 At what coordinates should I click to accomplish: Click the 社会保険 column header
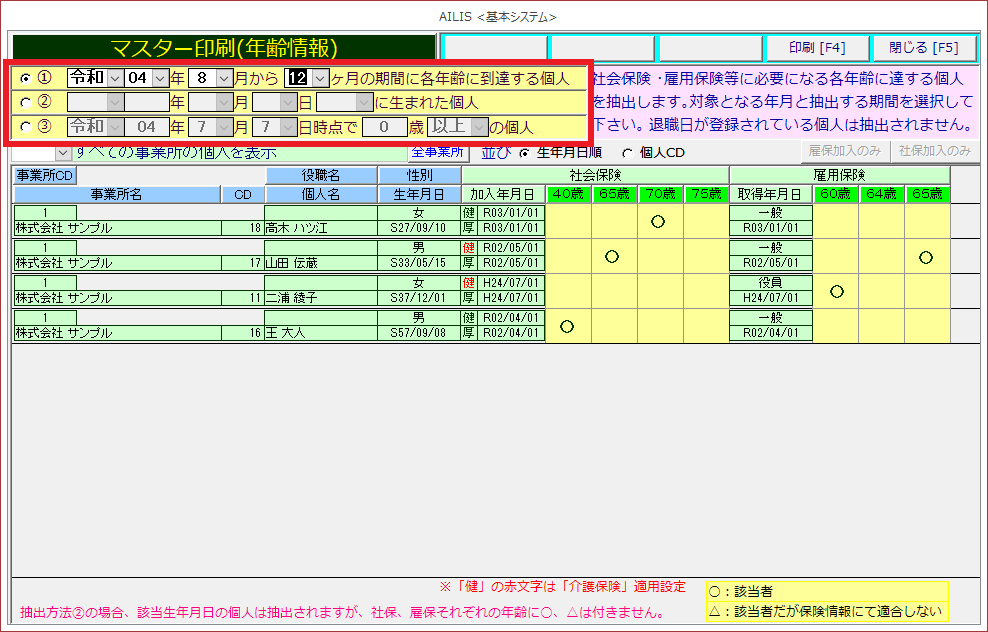coord(594,175)
